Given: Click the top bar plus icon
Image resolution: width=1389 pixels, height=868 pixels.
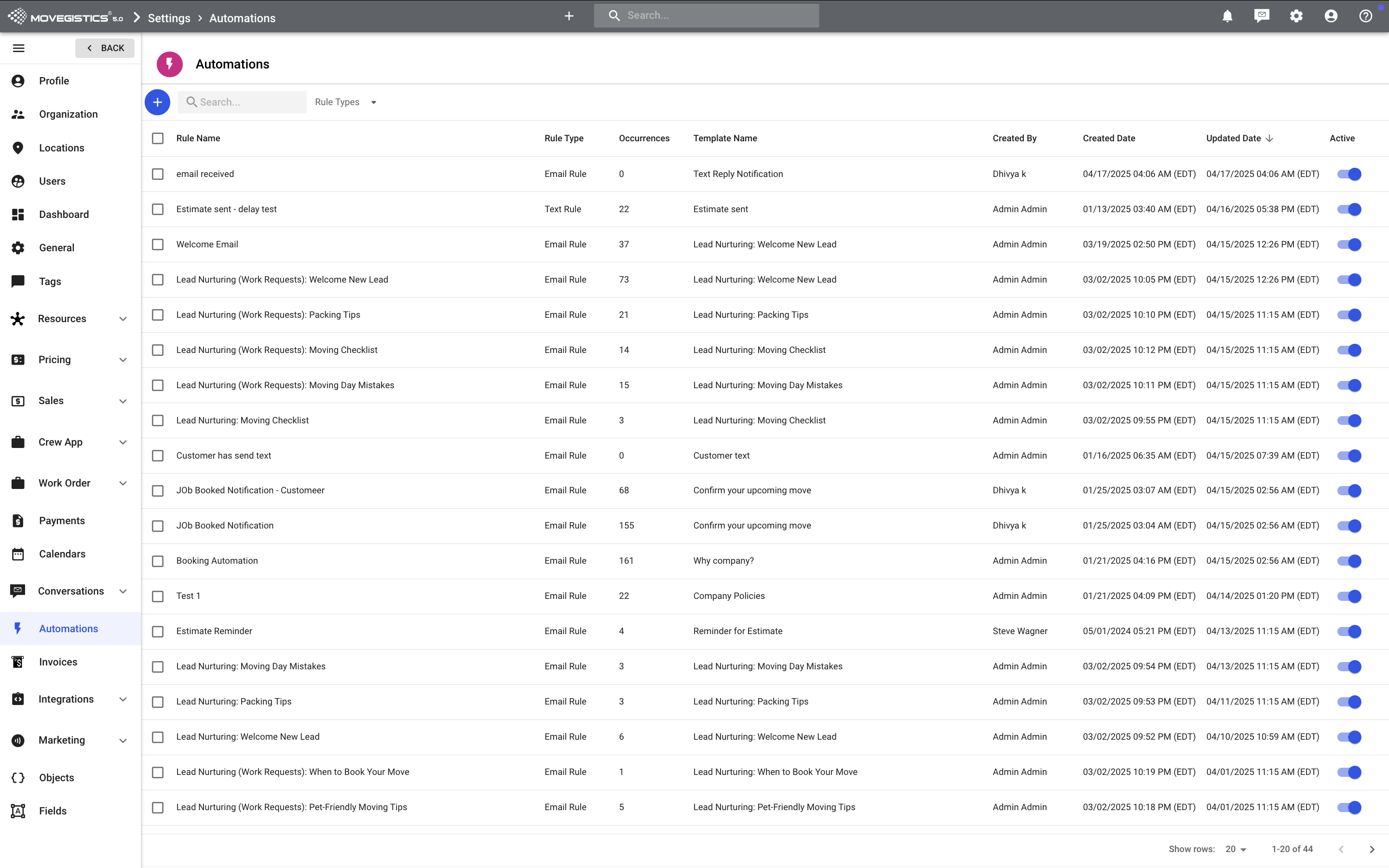Looking at the screenshot, I should click(569, 16).
